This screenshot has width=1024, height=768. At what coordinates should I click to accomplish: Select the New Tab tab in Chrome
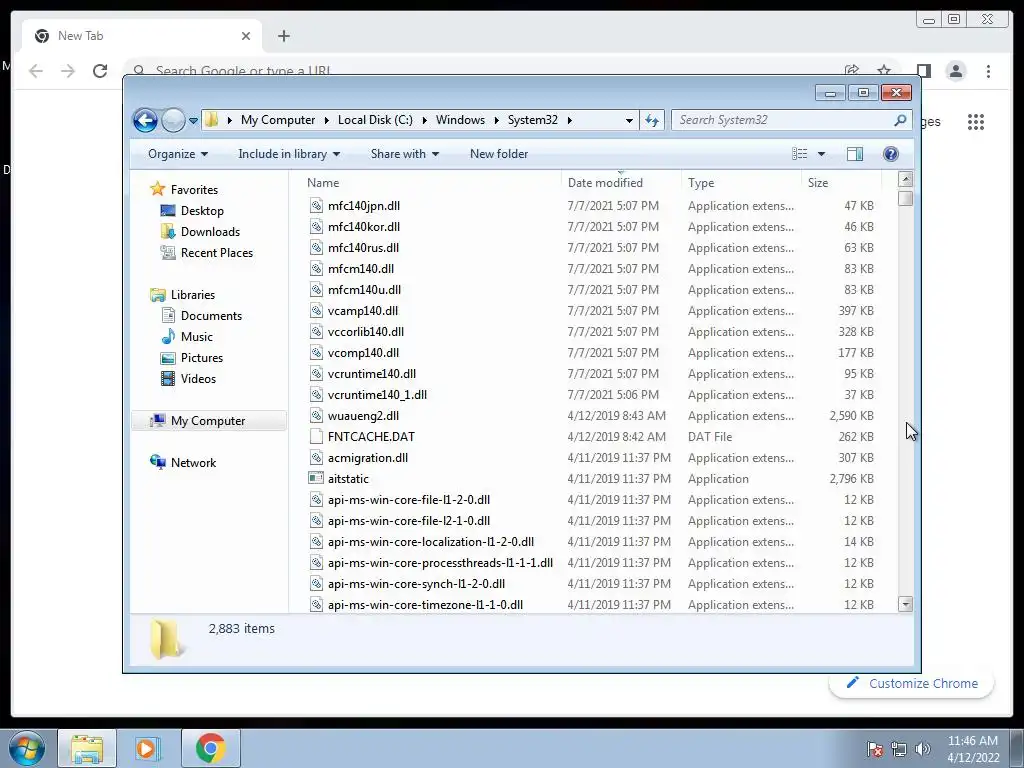(142, 36)
